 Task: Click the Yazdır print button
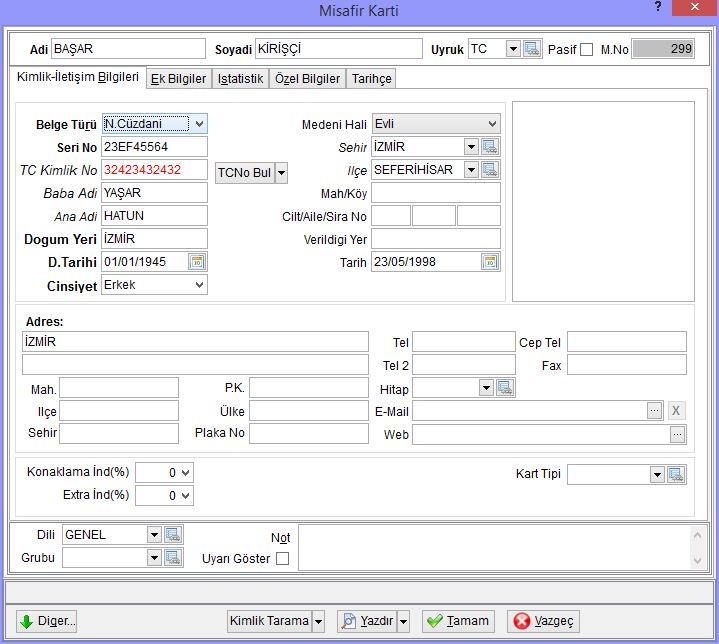[x=367, y=622]
